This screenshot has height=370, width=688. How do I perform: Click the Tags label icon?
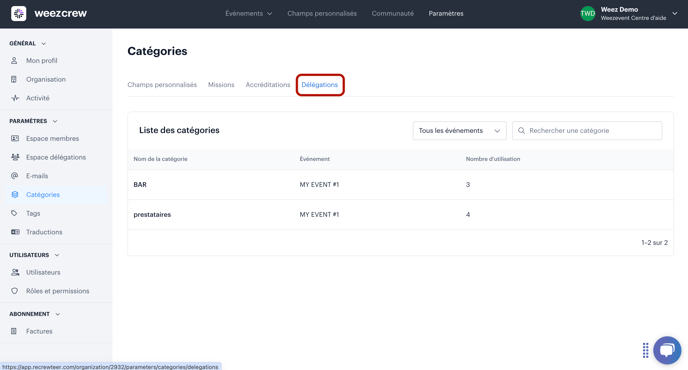click(14, 213)
